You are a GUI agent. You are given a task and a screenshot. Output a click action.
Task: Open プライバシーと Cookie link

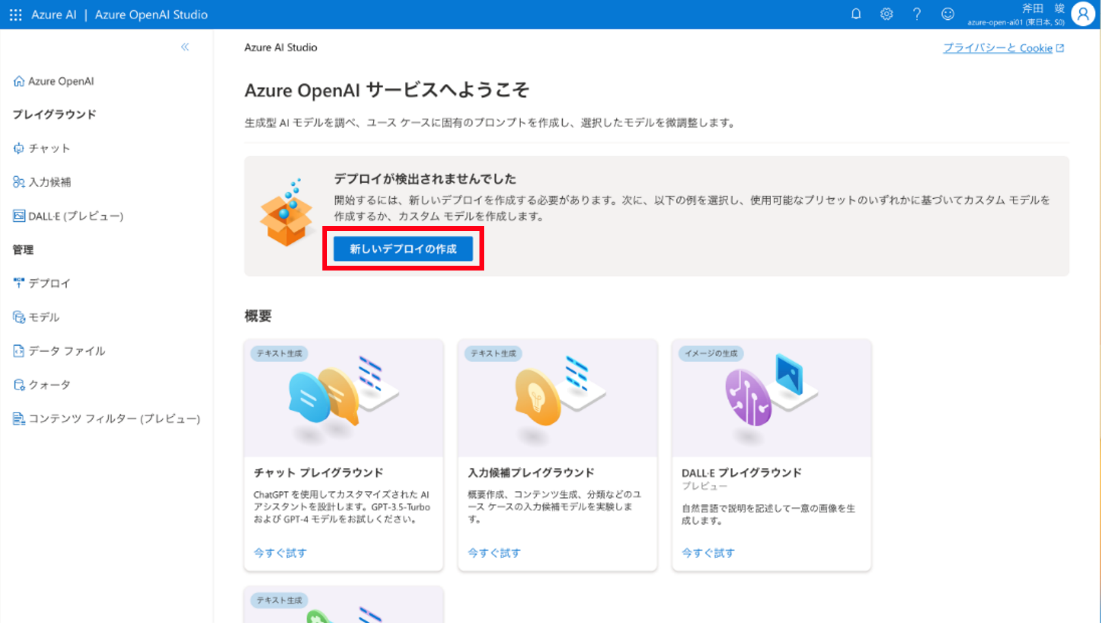point(997,48)
